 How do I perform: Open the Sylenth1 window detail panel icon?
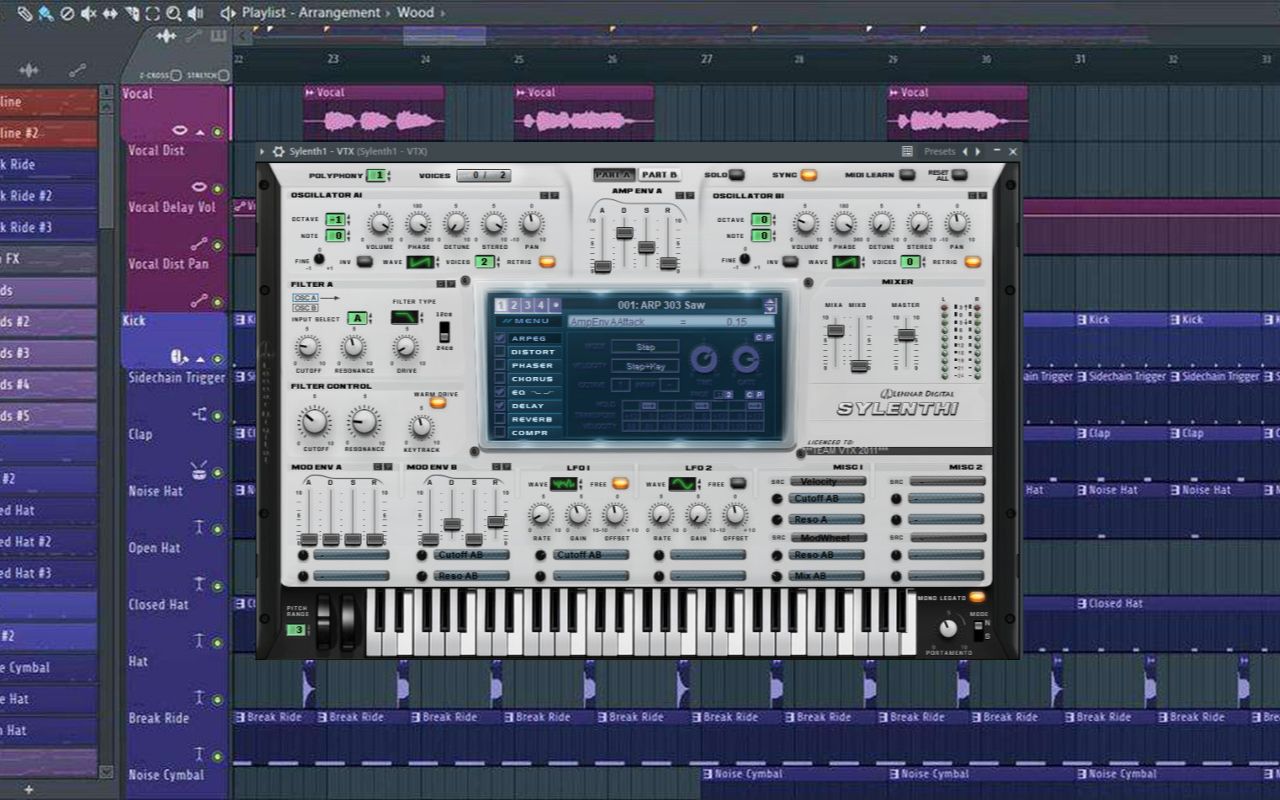coord(907,152)
